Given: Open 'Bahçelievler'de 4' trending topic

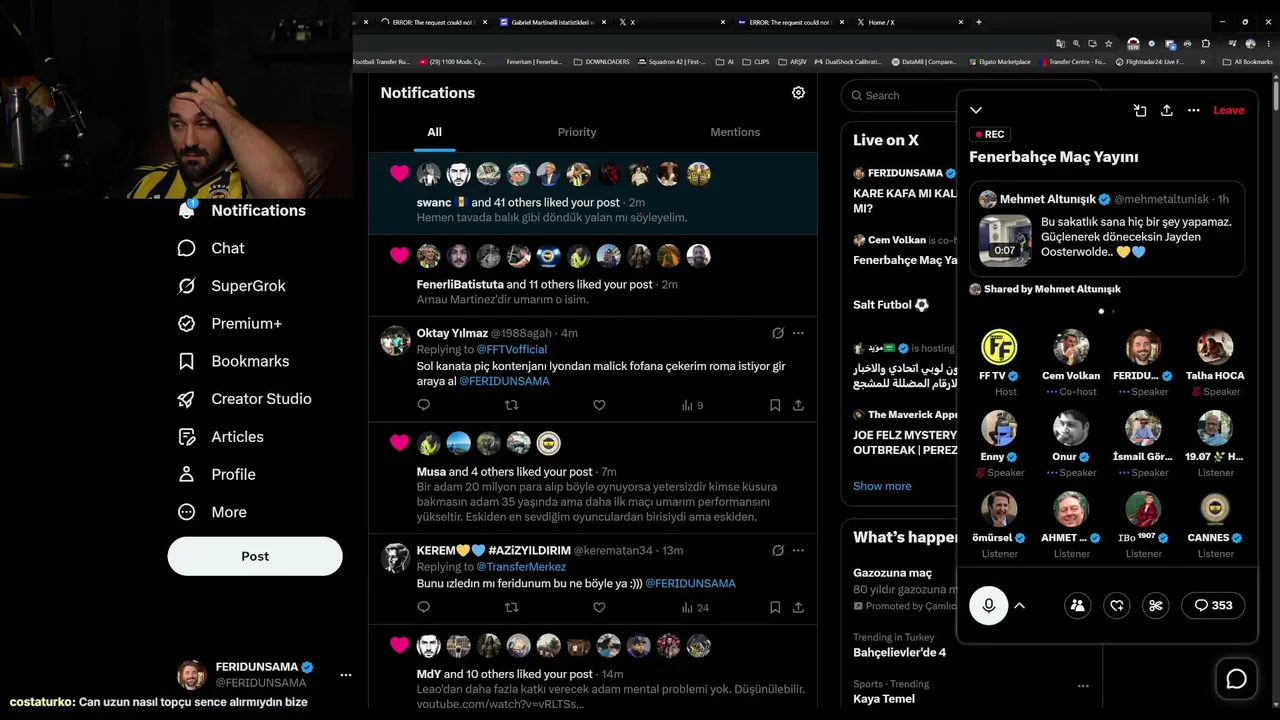Looking at the screenshot, I should (899, 652).
